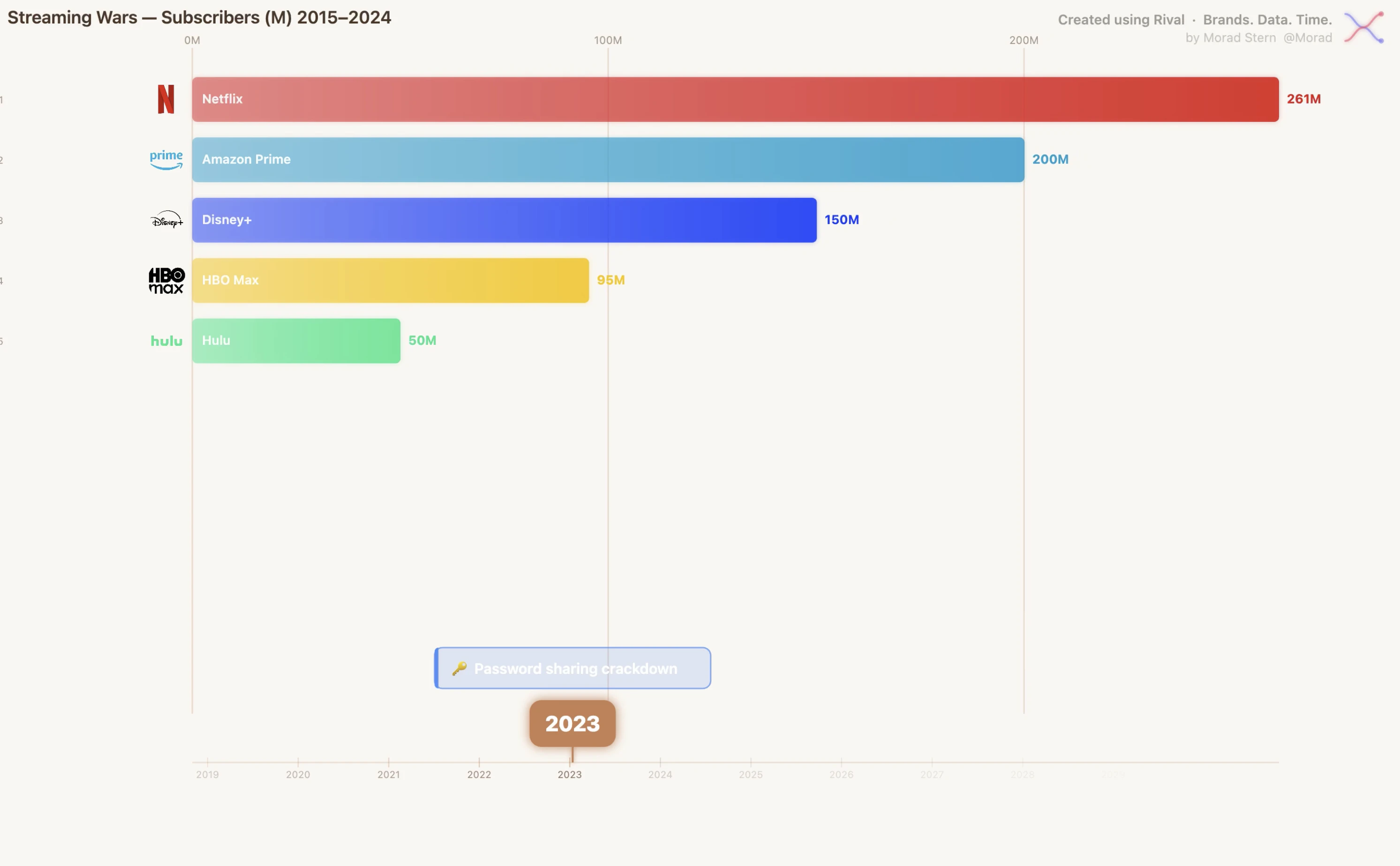Click the key icon in the event callout

point(459,668)
